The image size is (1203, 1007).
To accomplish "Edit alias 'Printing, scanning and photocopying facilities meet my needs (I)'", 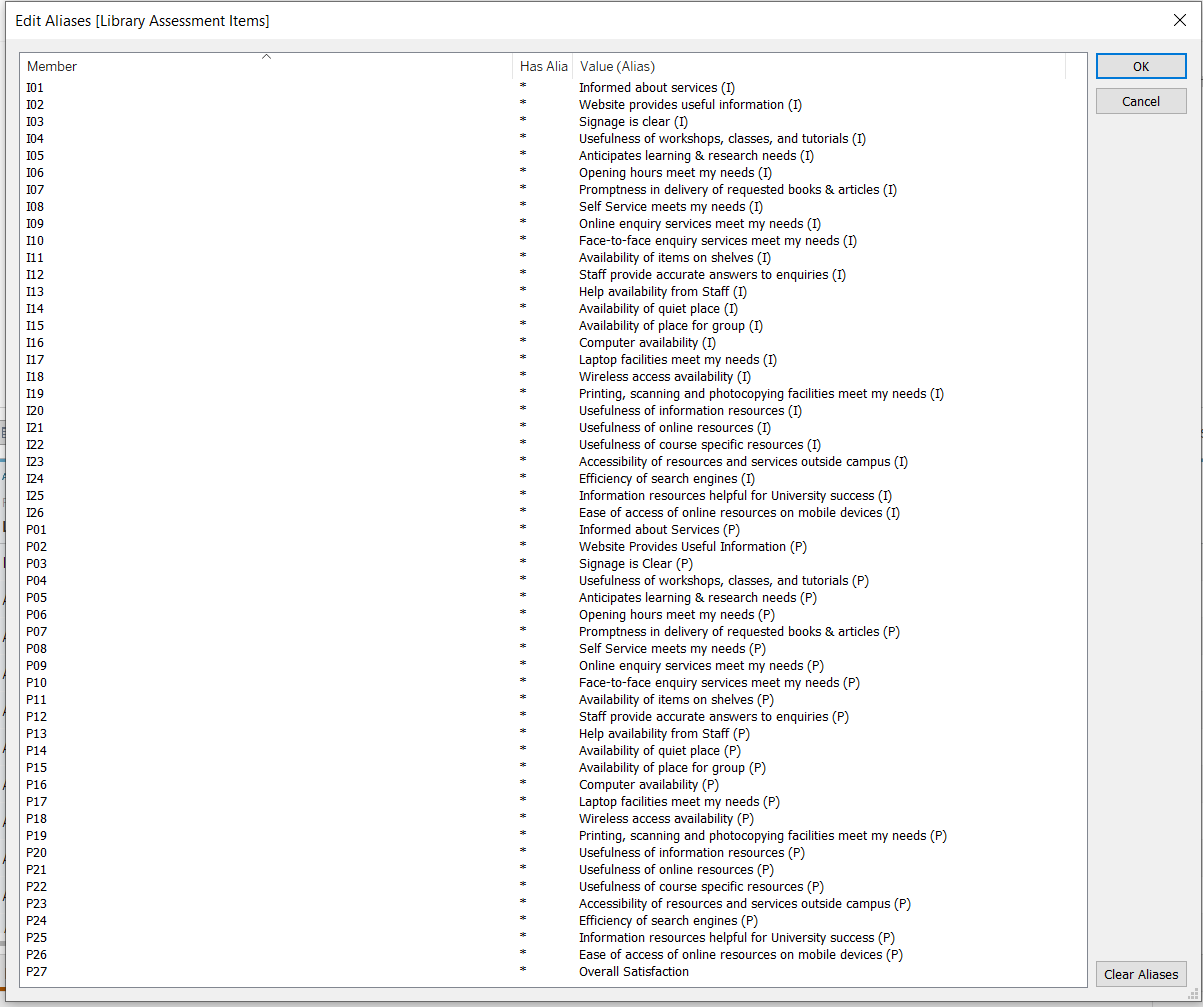I will pos(761,394).
